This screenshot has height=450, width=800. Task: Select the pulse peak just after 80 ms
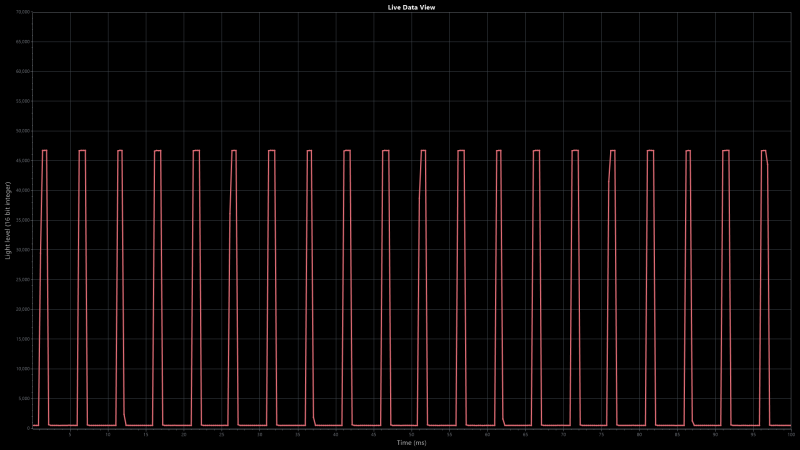tap(651, 150)
